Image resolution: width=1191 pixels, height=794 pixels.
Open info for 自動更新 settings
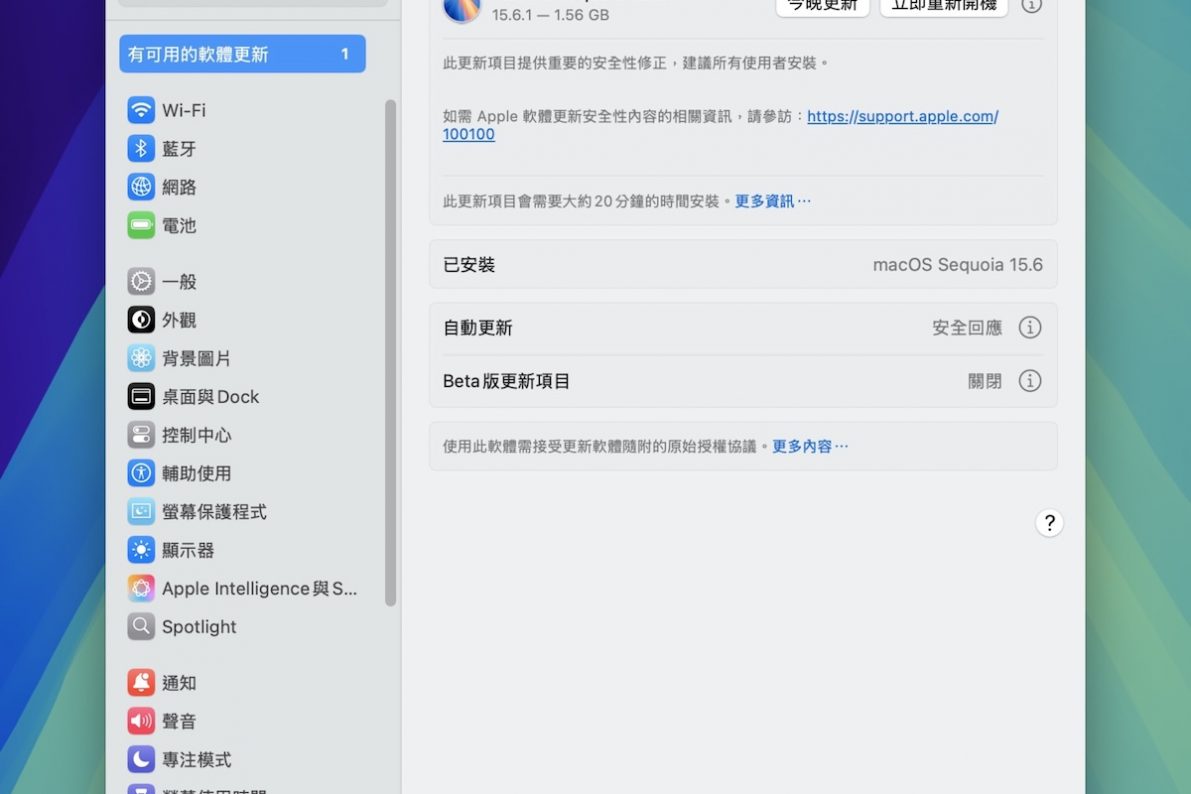(x=1029, y=328)
